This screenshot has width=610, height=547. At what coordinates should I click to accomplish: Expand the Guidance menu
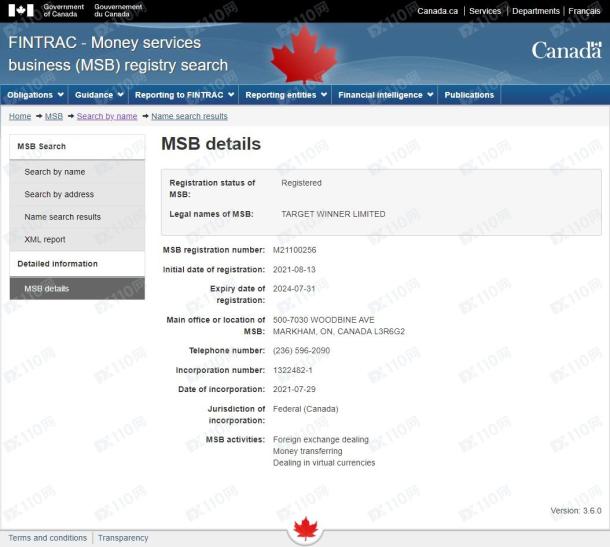click(99, 95)
